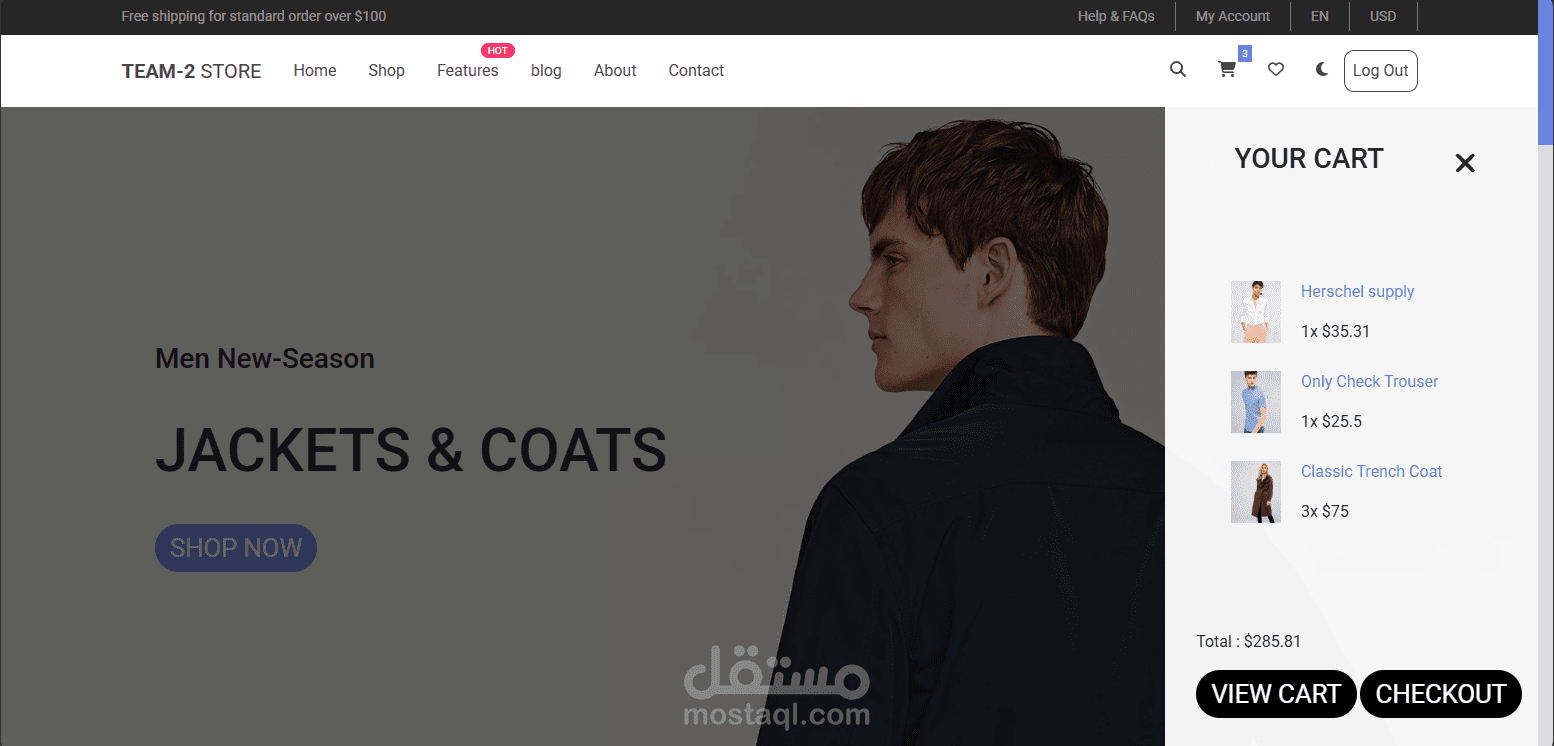
Task: Open the USD currency selector
Action: [1383, 16]
